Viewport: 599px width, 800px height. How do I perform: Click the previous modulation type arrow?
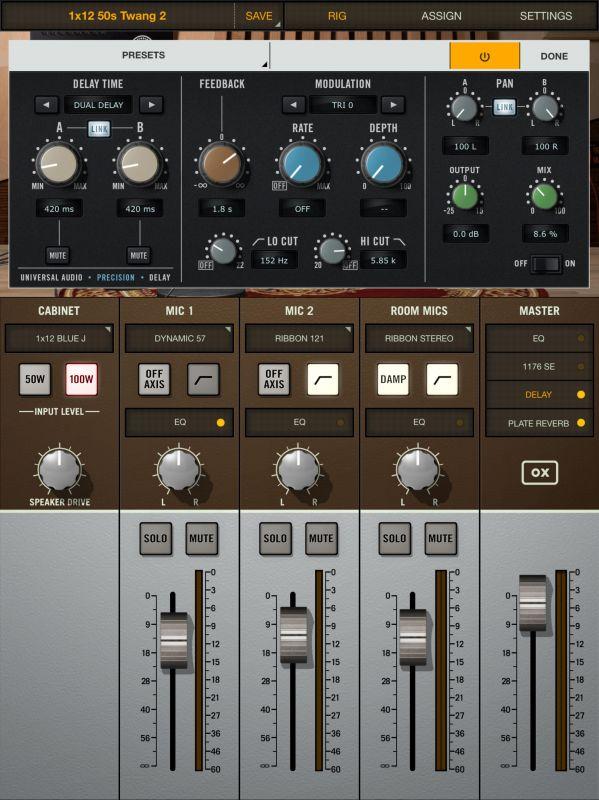click(294, 105)
